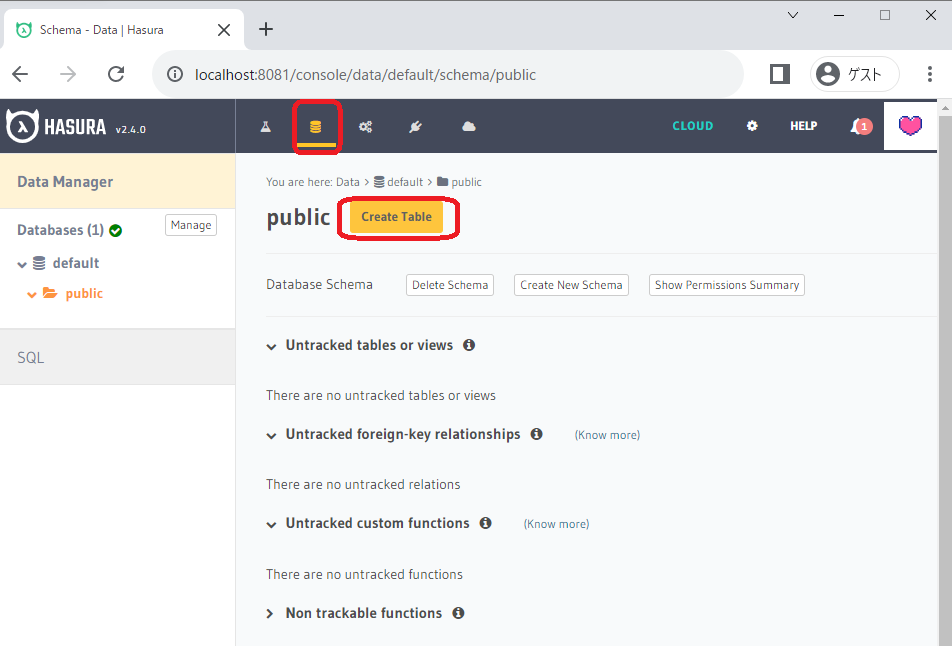Open a new browser tab
Image resolution: width=952 pixels, height=646 pixels.
coord(266,29)
